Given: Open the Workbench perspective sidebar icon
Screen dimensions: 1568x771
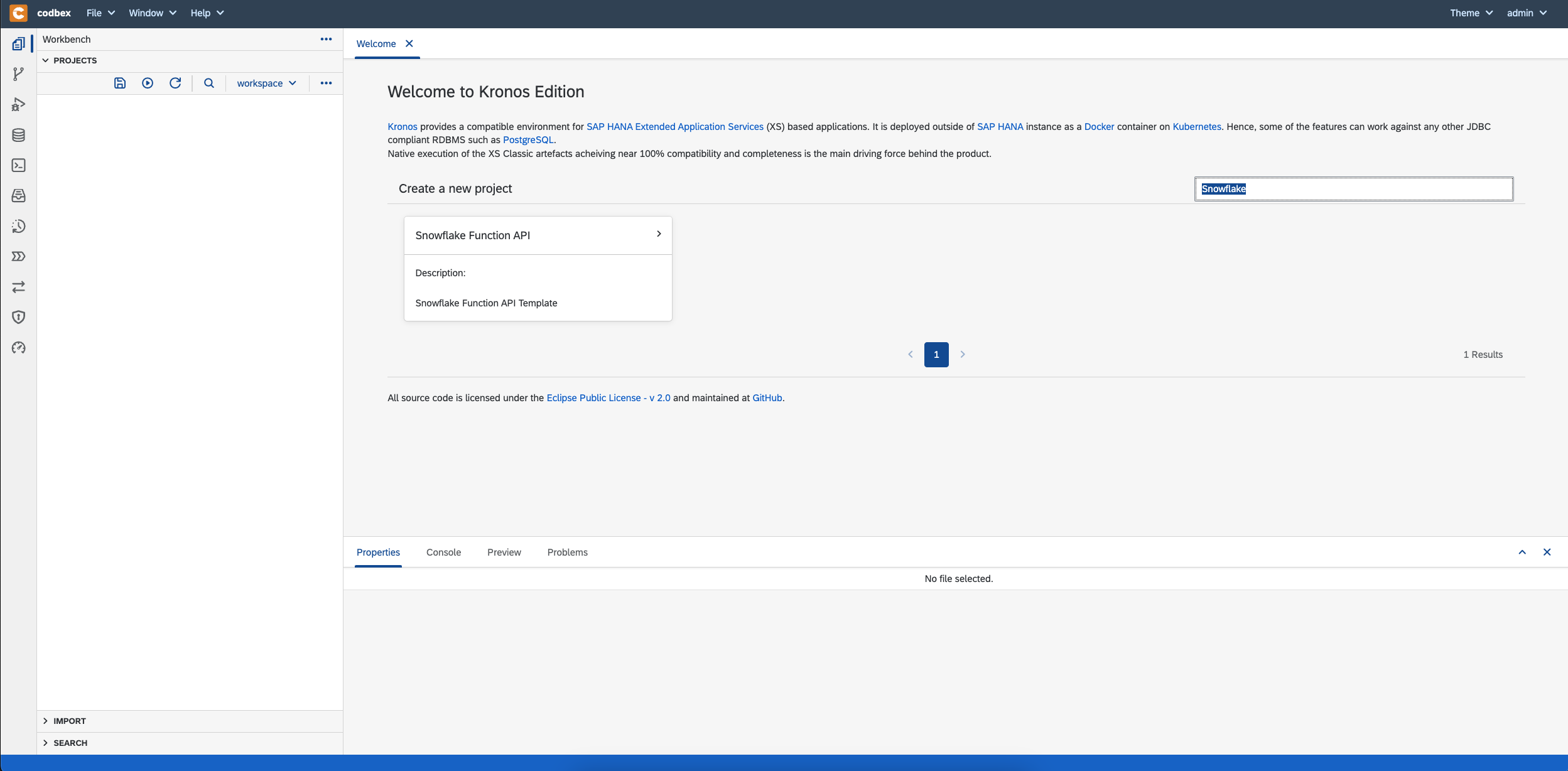Looking at the screenshot, I should coord(19,44).
